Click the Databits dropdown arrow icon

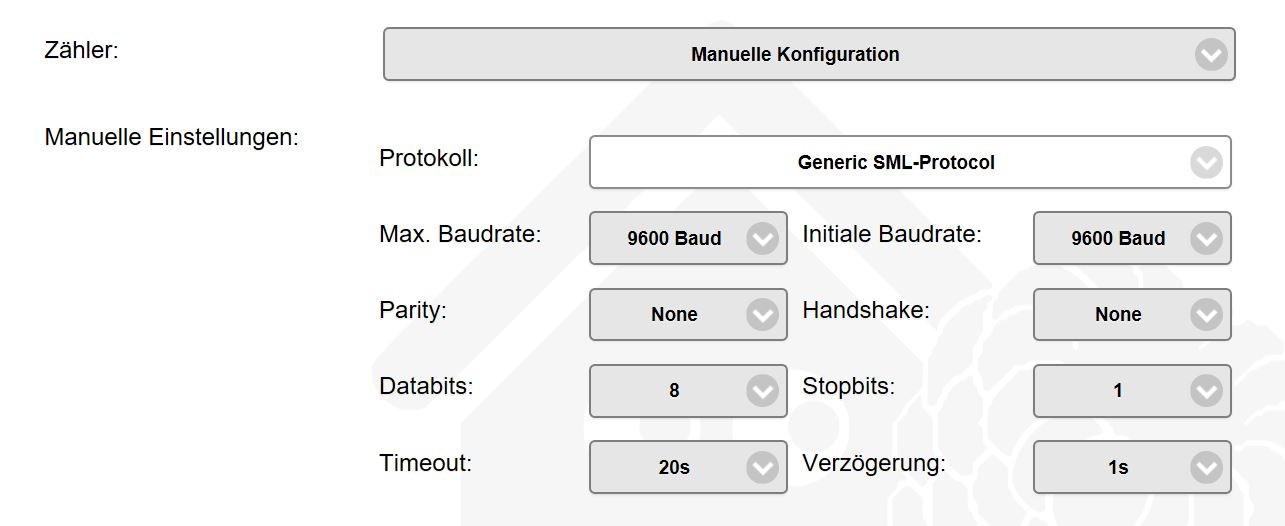coord(762,391)
